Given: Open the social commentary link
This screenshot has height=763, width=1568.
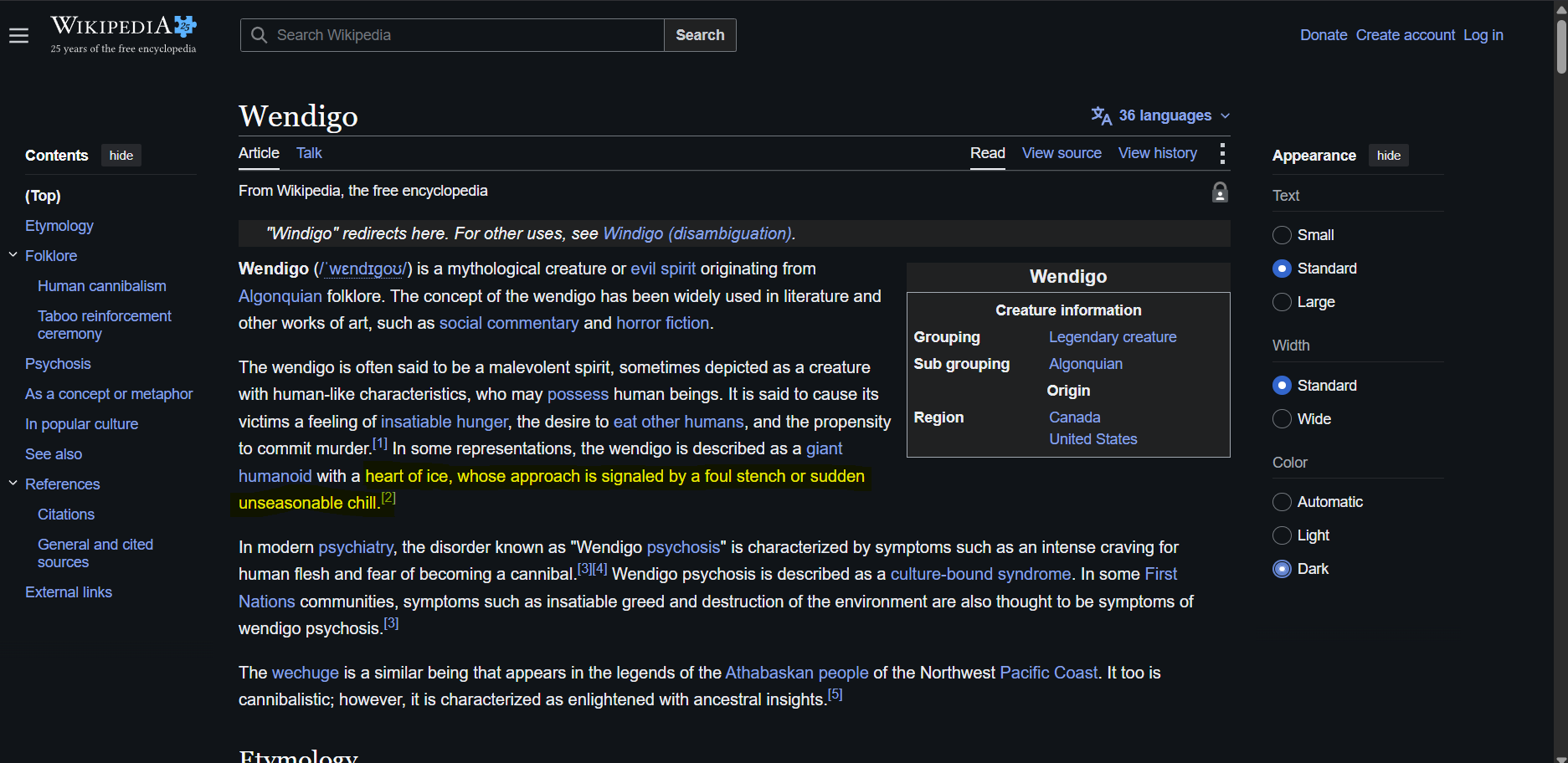Looking at the screenshot, I should click(x=509, y=323).
